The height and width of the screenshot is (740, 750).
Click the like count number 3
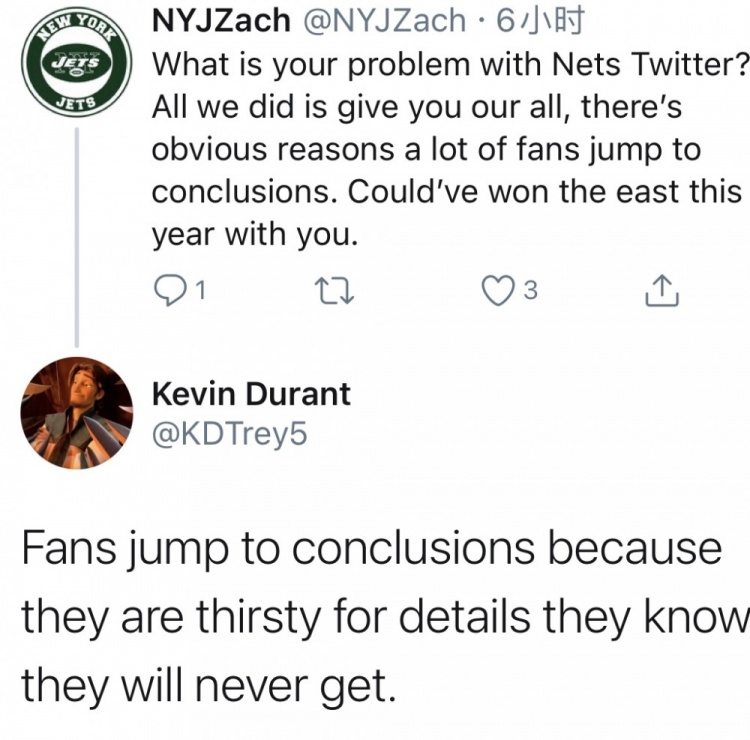point(530,291)
